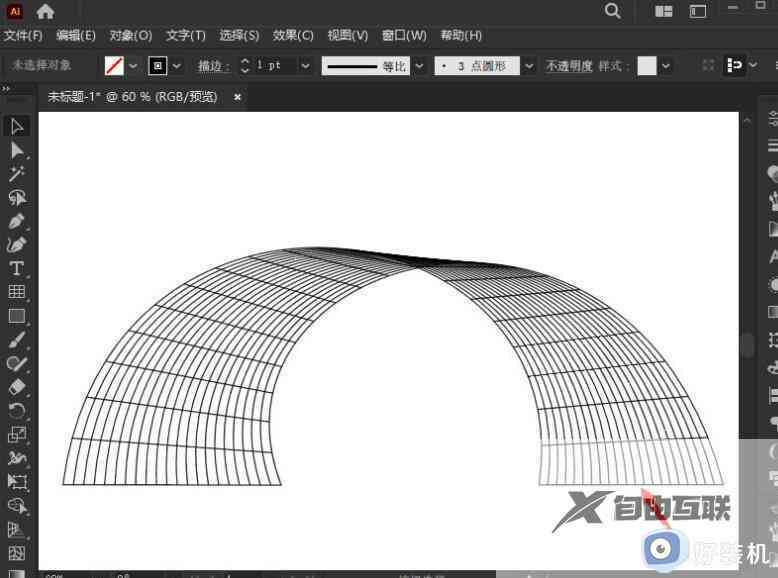Expand the fill color dropdown arrow

click(133, 65)
